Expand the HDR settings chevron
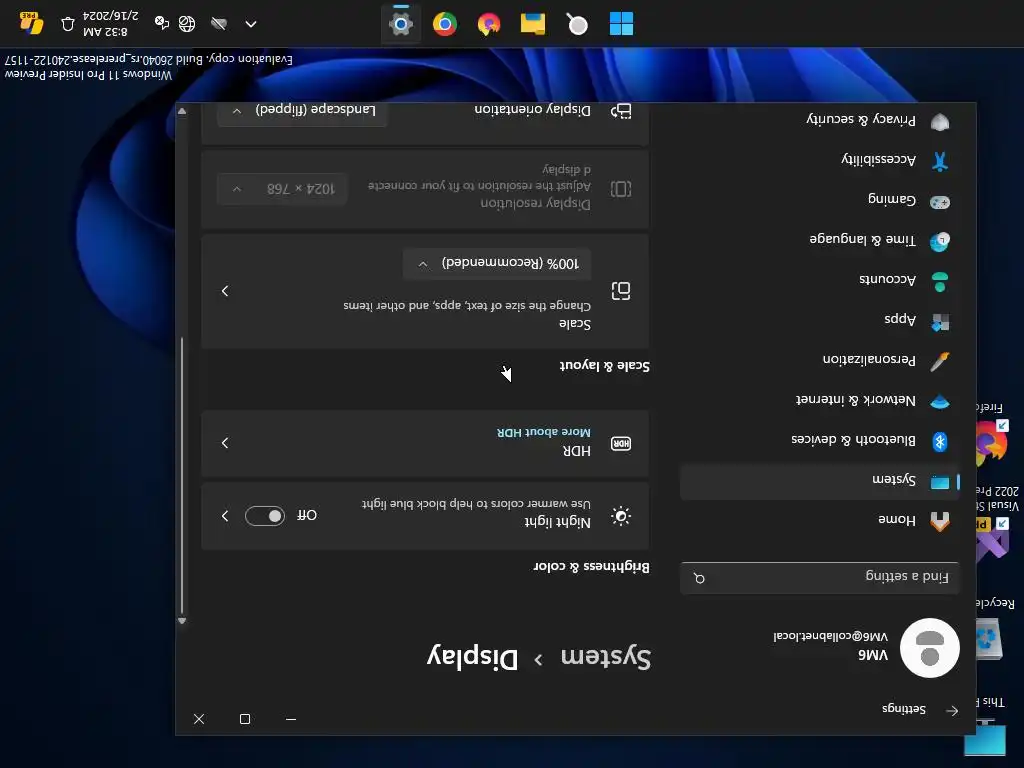The image size is (1024, 768). 225,443
